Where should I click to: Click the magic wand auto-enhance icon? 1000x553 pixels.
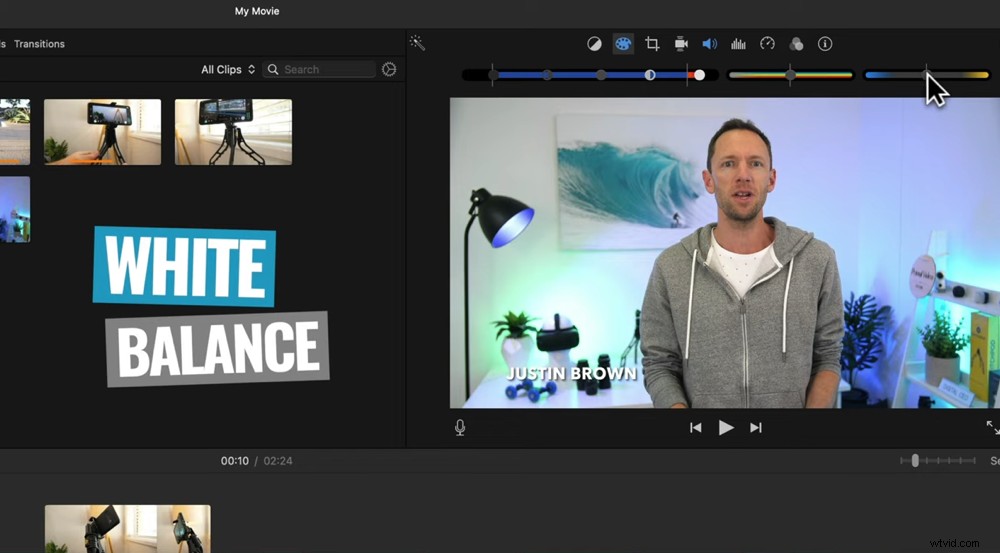click(417, 43)
